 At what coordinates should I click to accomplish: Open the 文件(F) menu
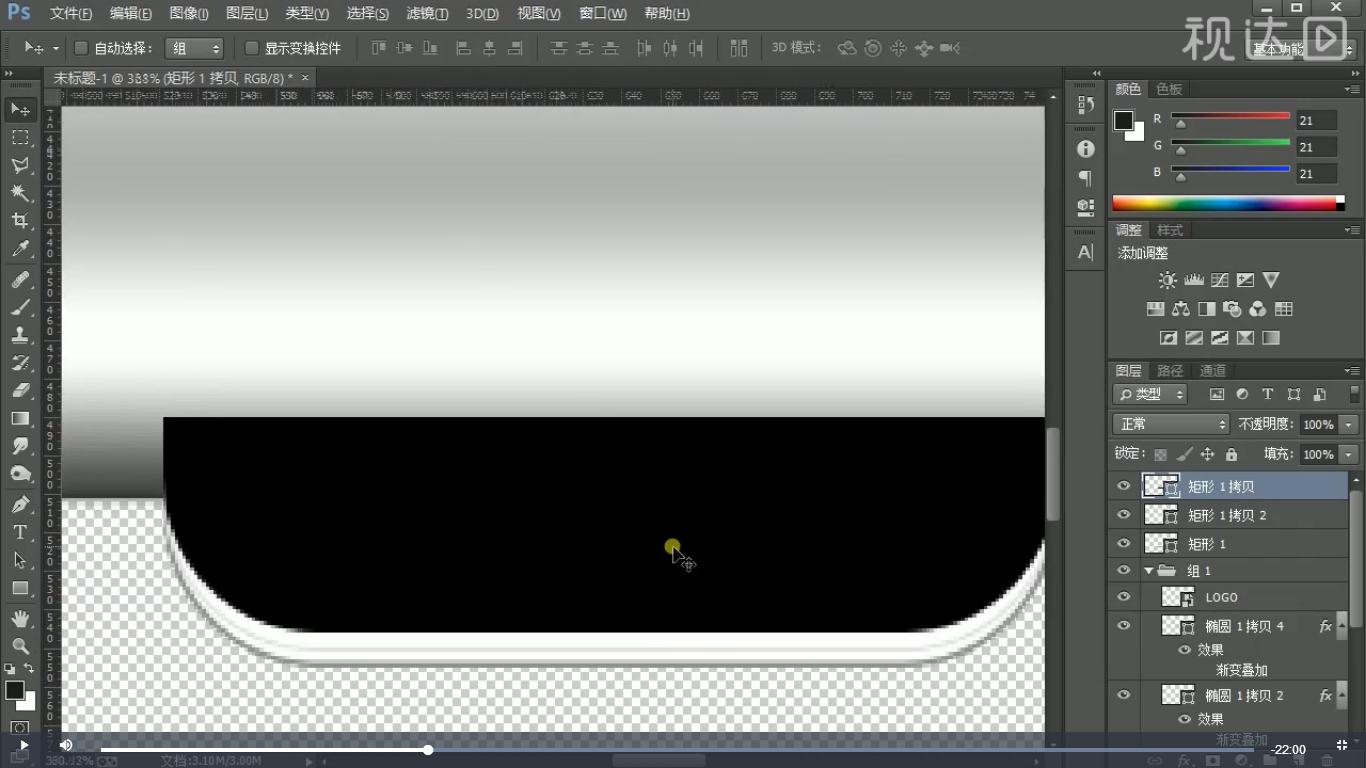71,14
